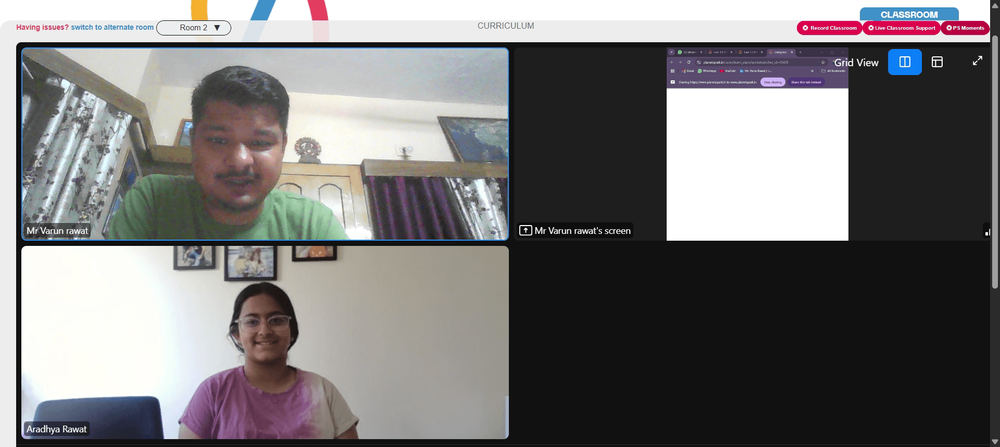The image size is (1000, 447).
Task: Click the Mr Varun rawat name label
Action: click(x=57, y=231)
